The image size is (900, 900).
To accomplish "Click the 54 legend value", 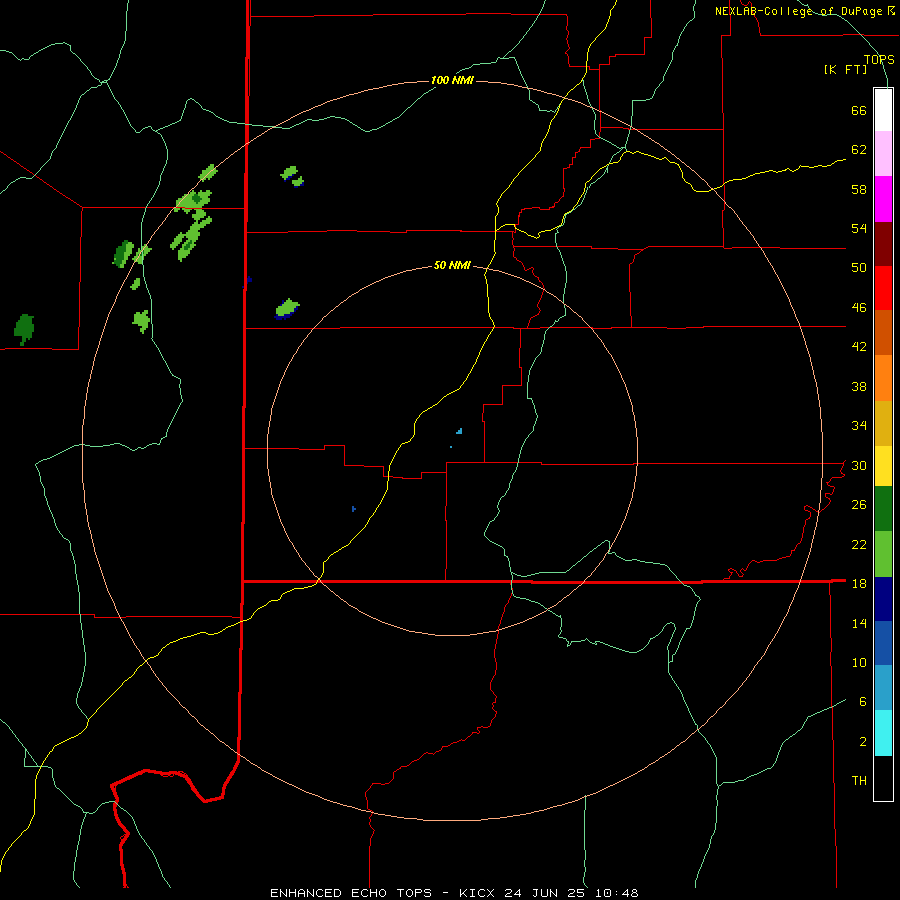I will coord(859,228).
